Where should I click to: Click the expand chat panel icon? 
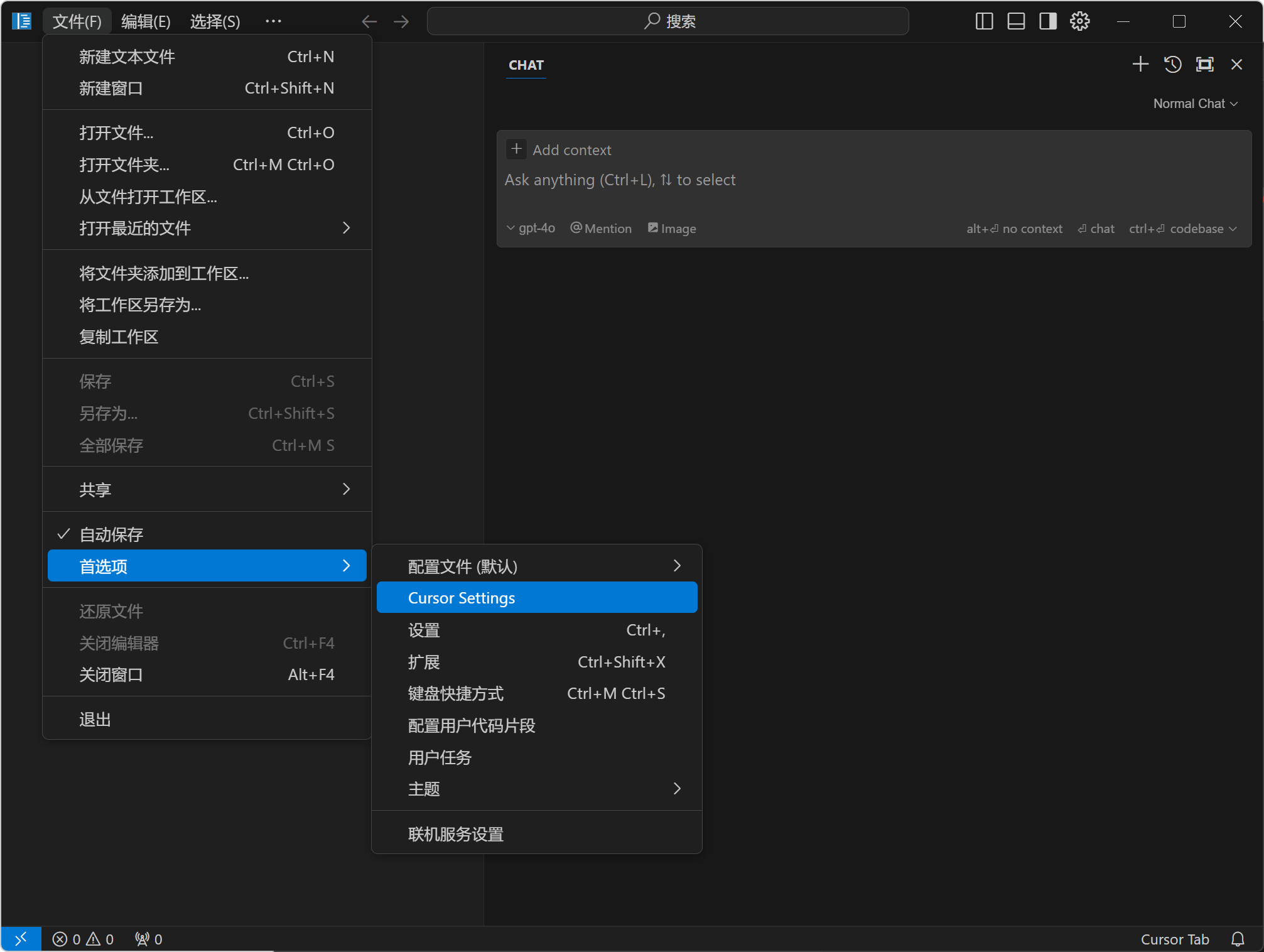coord(1204,64)
